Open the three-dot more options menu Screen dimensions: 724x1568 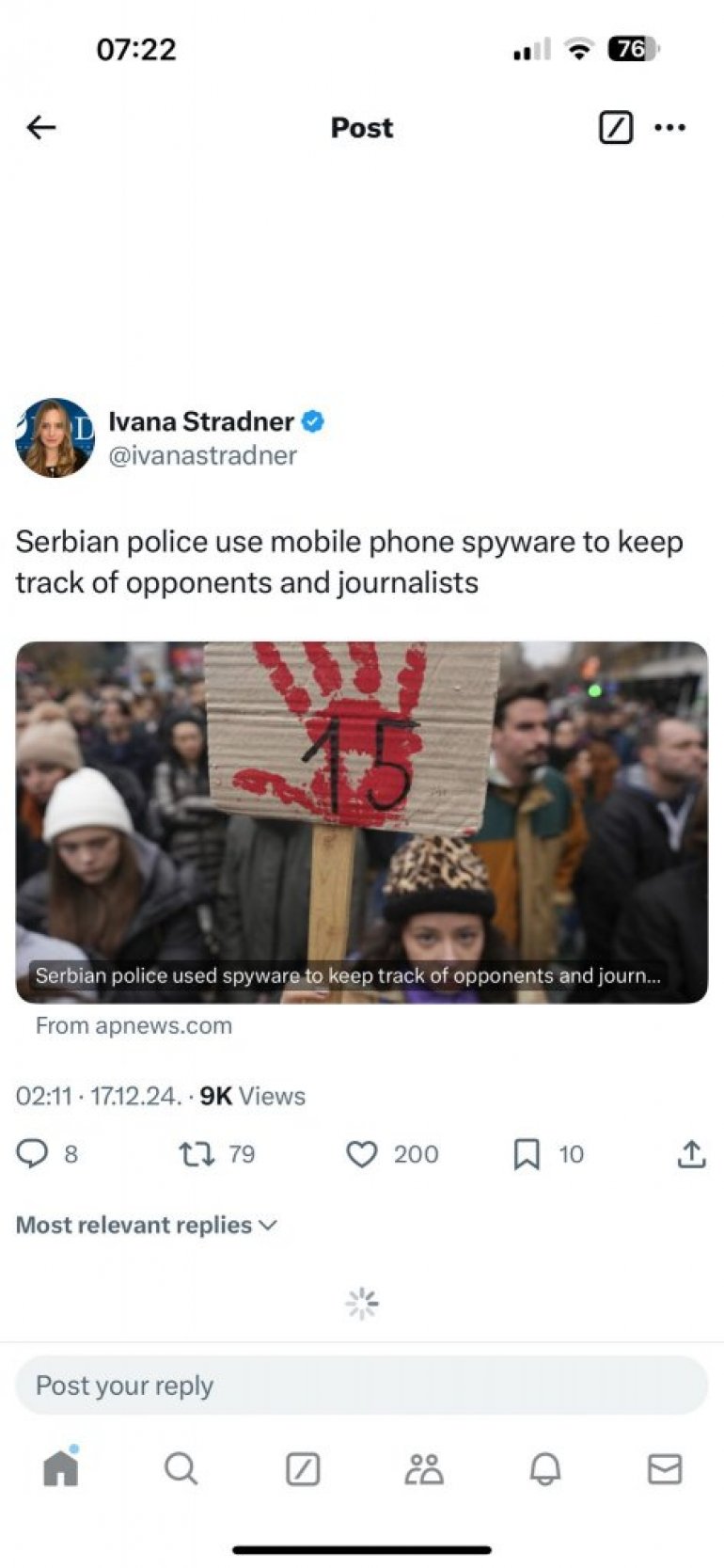(669, 127)
